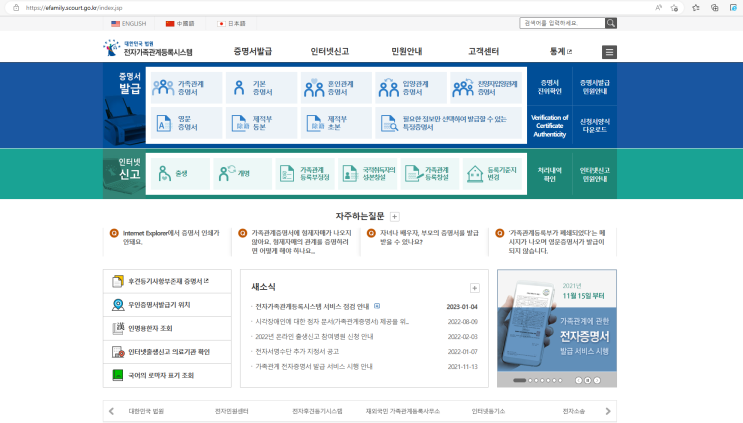Open 국어의 로마자 표기 조회 quick link
Screen dimensions: 743x423
pyautogui.click(x=167, y=375)
